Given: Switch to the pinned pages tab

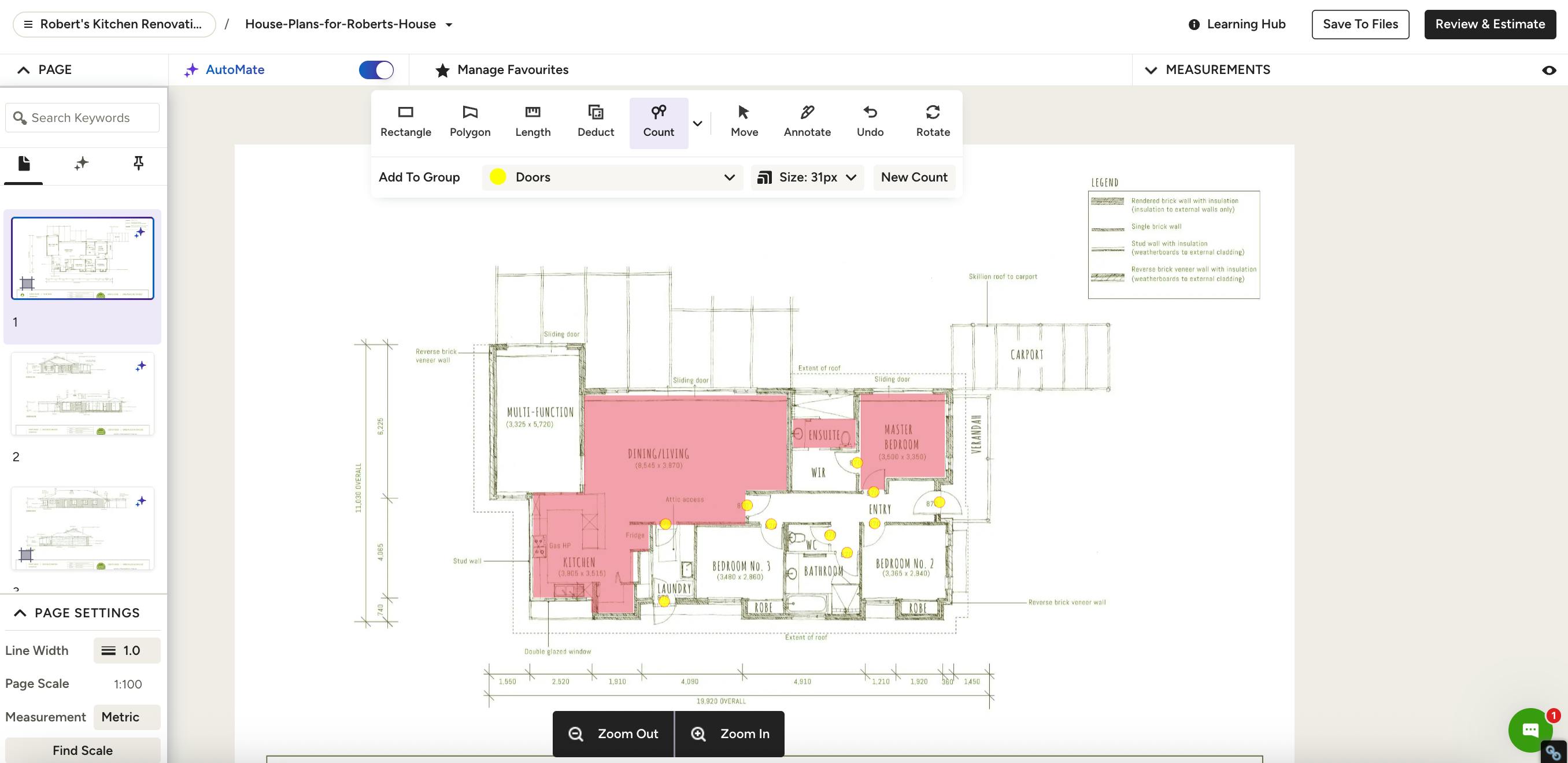Looking at the screenshot, I should [138, 163].
